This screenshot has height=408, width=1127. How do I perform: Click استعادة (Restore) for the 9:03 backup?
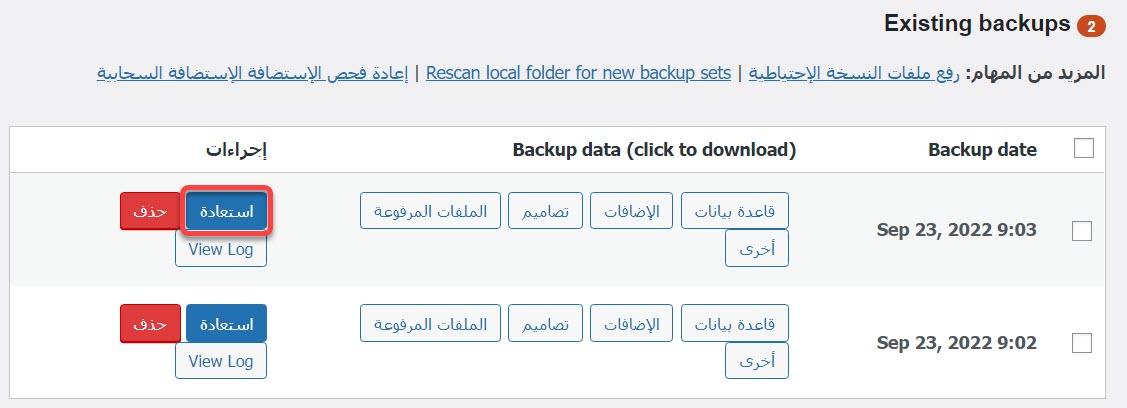226,211
